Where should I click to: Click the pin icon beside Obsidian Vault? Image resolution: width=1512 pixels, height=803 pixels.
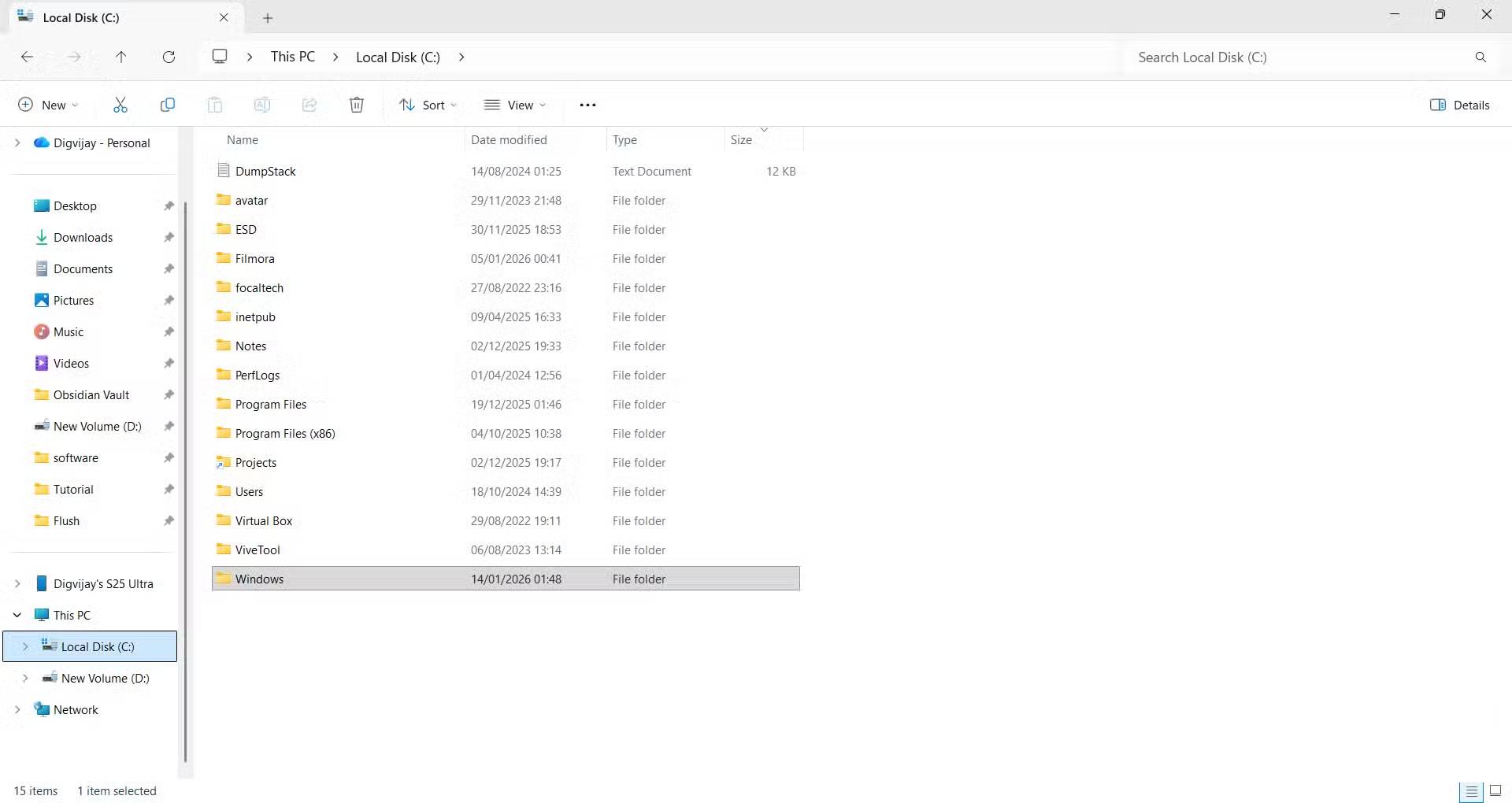[x=169, y=395]
